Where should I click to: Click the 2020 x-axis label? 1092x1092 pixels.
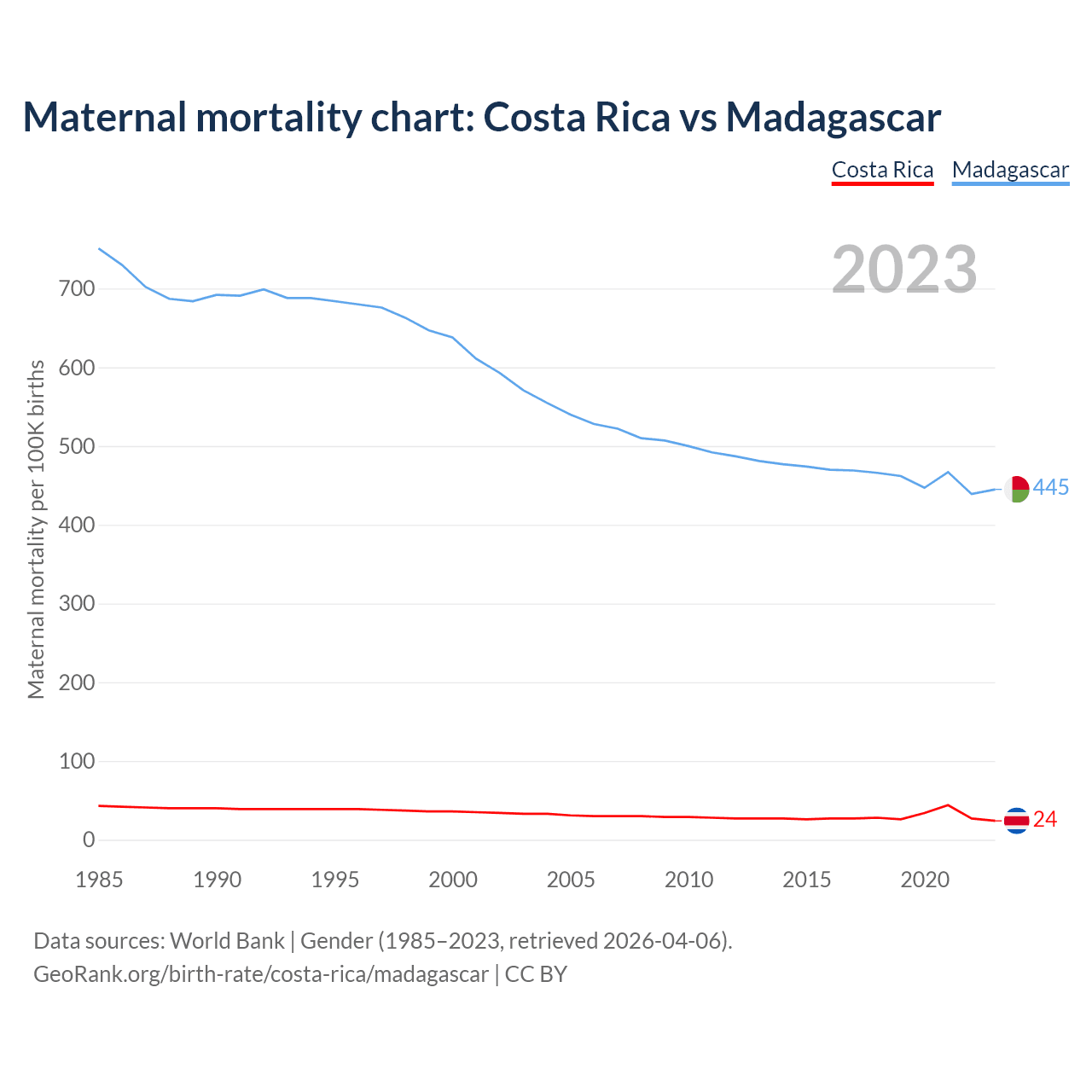[x=925, y=880]
